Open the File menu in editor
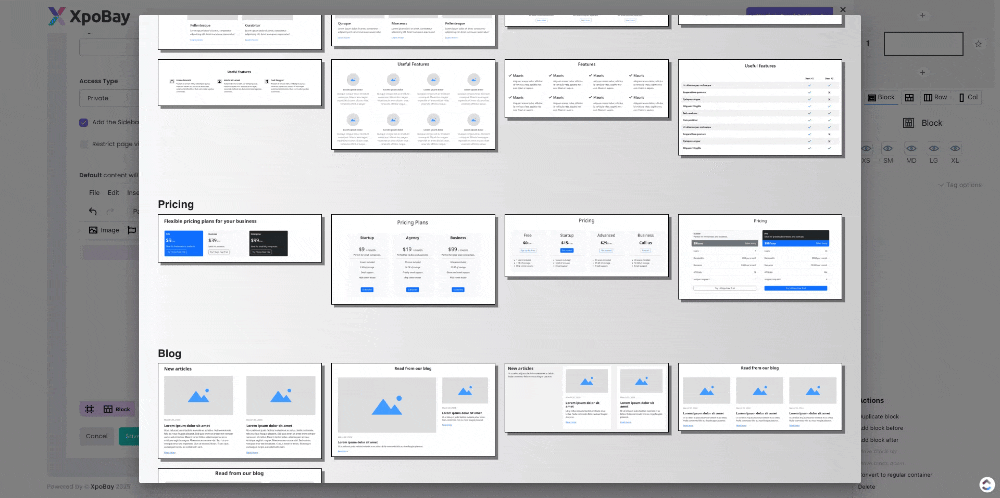This screenshot has height=498, width=1000. (x=94, y=192)
